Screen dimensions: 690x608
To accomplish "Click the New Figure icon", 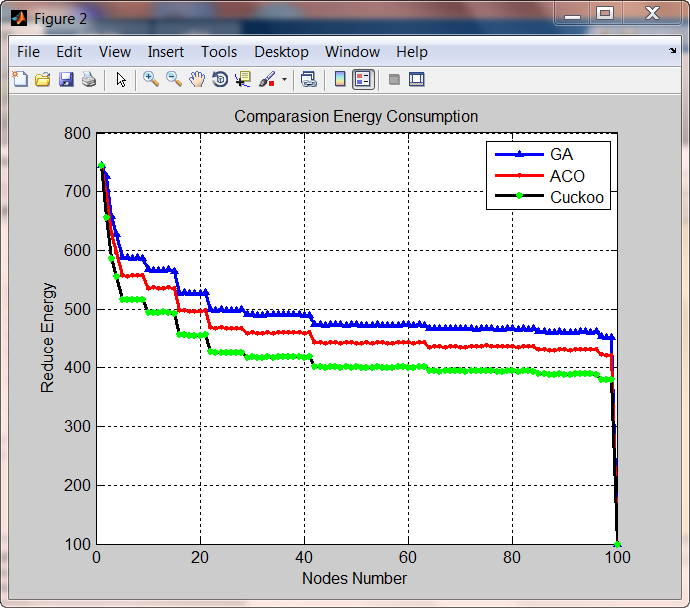I will click(20, 80).
